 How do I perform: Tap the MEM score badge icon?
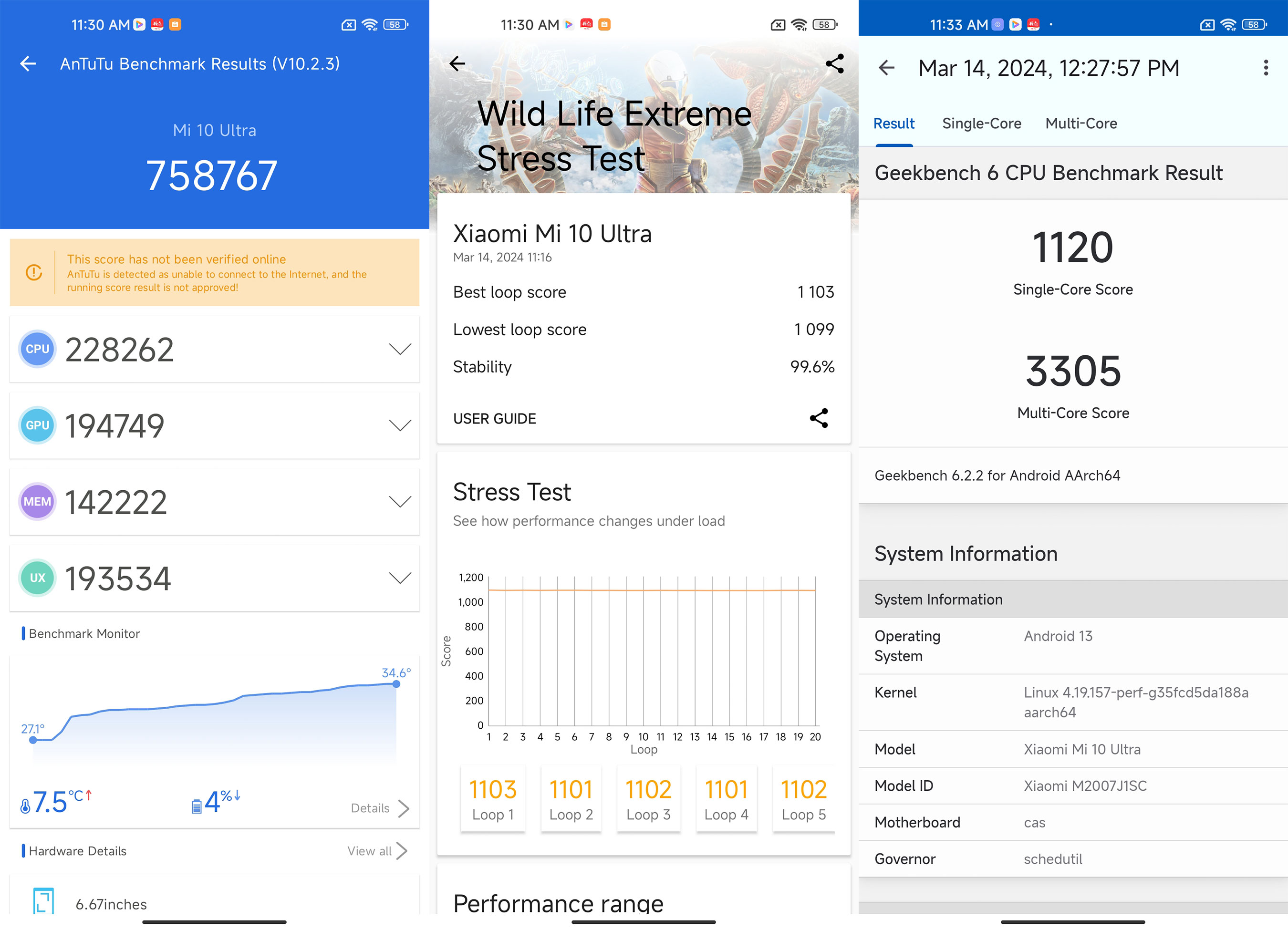point(38,502)
